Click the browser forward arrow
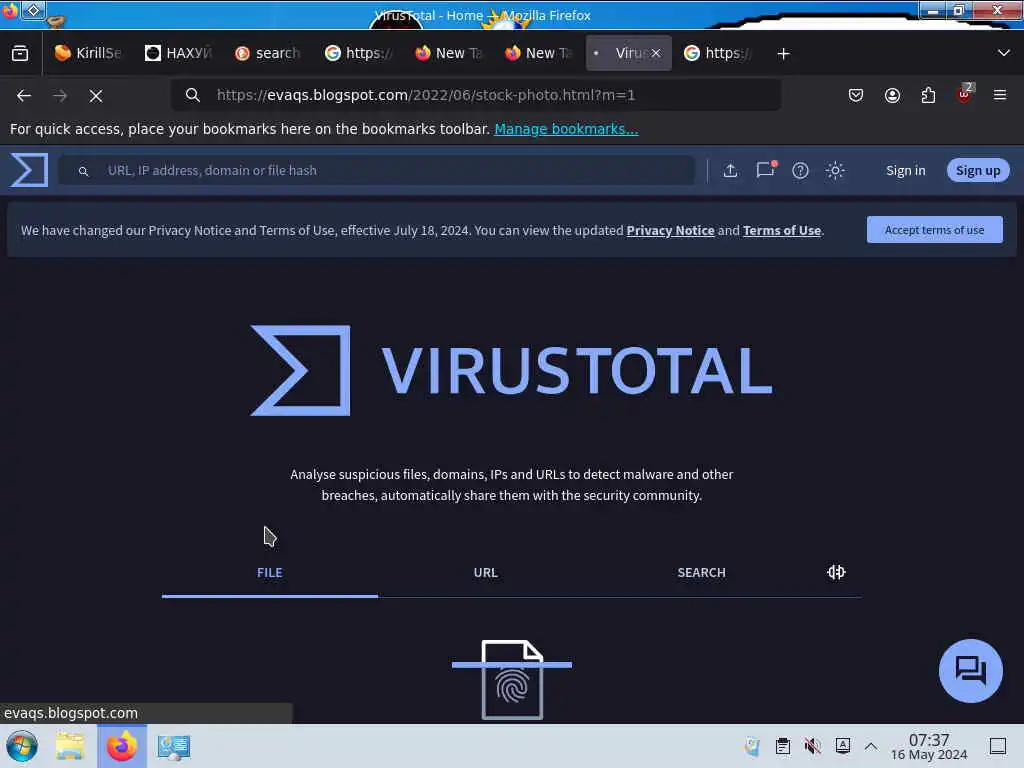 tap(60, 95)
